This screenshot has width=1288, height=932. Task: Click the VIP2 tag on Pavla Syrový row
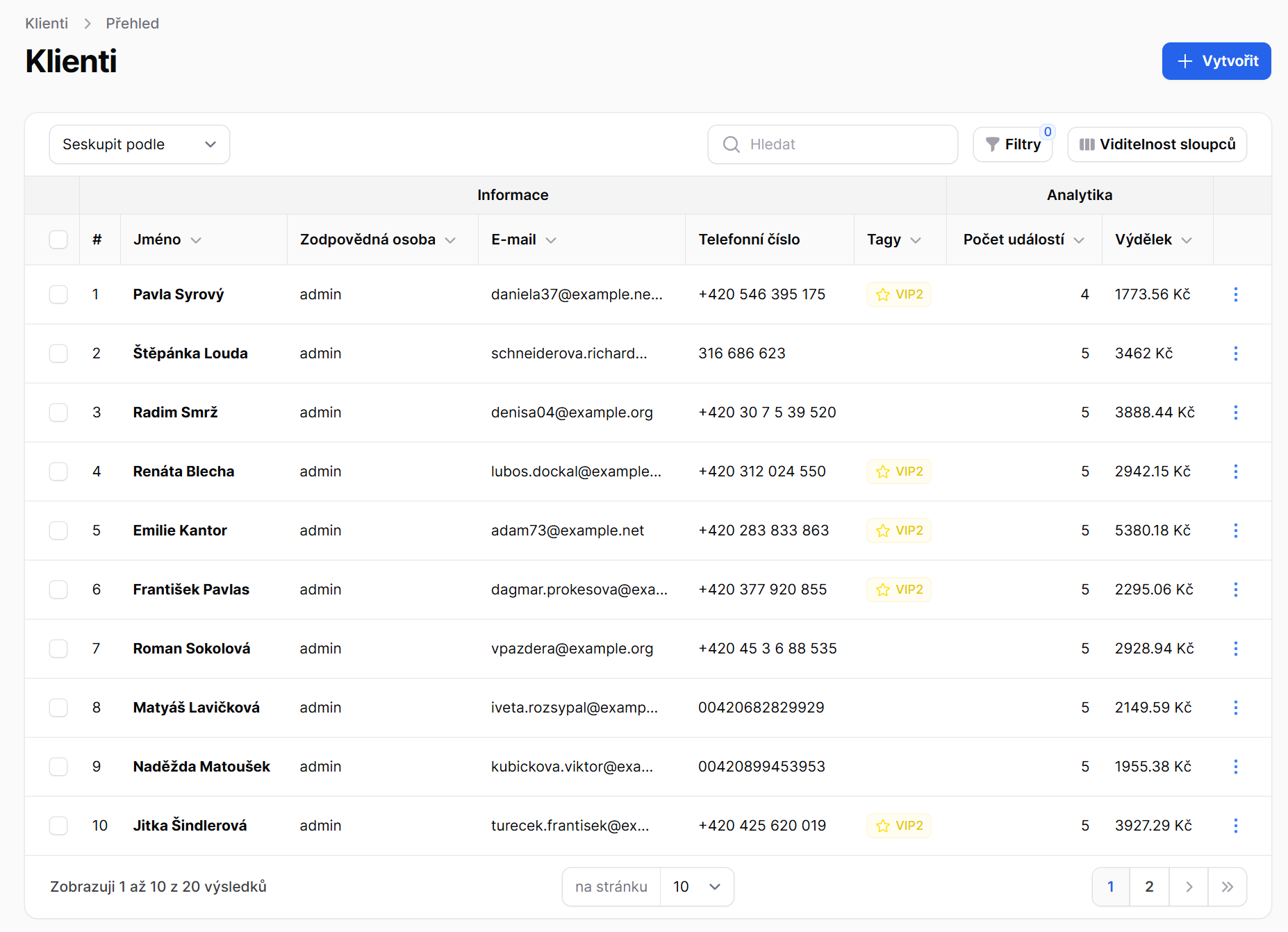899,294
